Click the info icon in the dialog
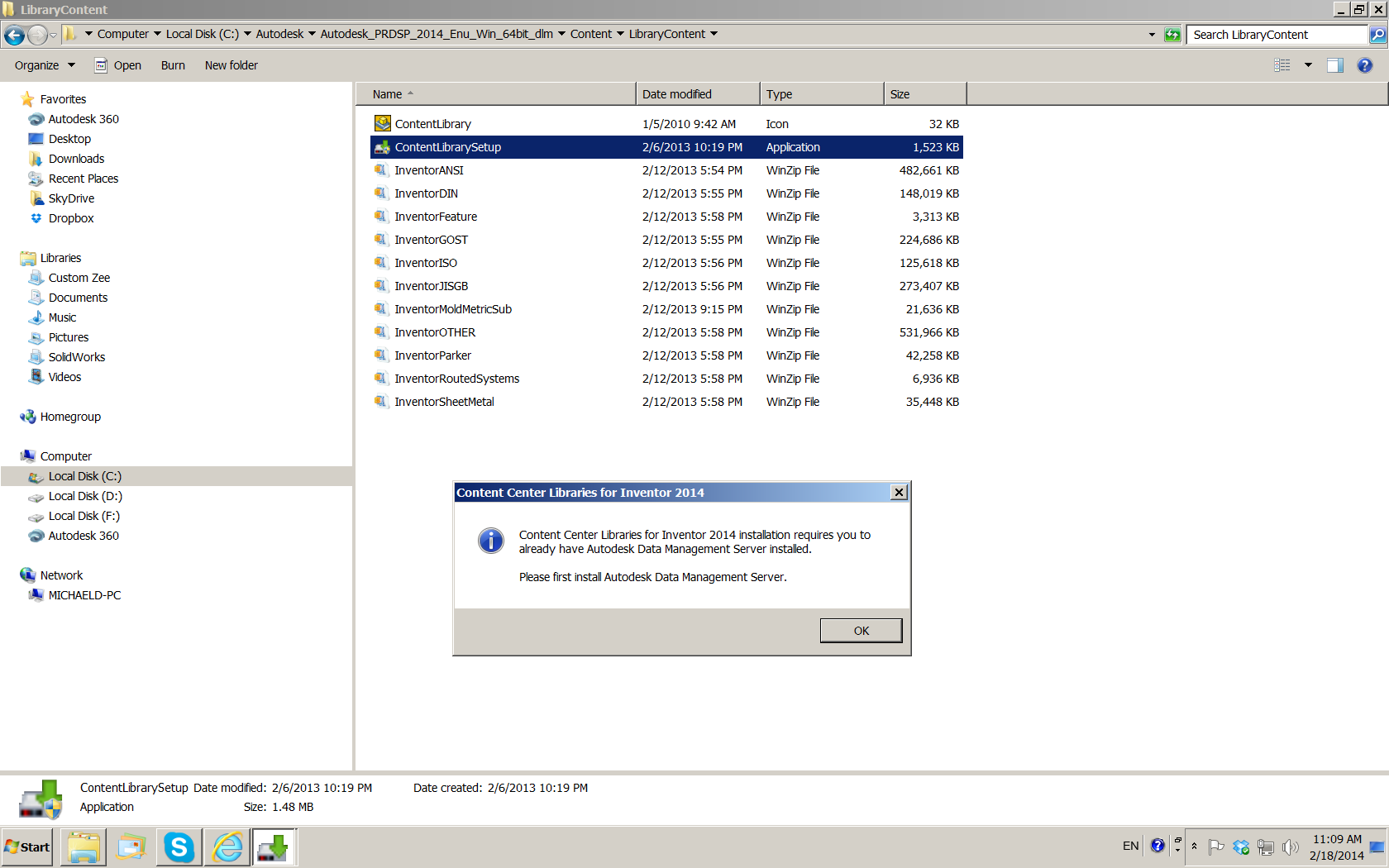Screen dimensions: 1389x868 (x=491, y=541)
